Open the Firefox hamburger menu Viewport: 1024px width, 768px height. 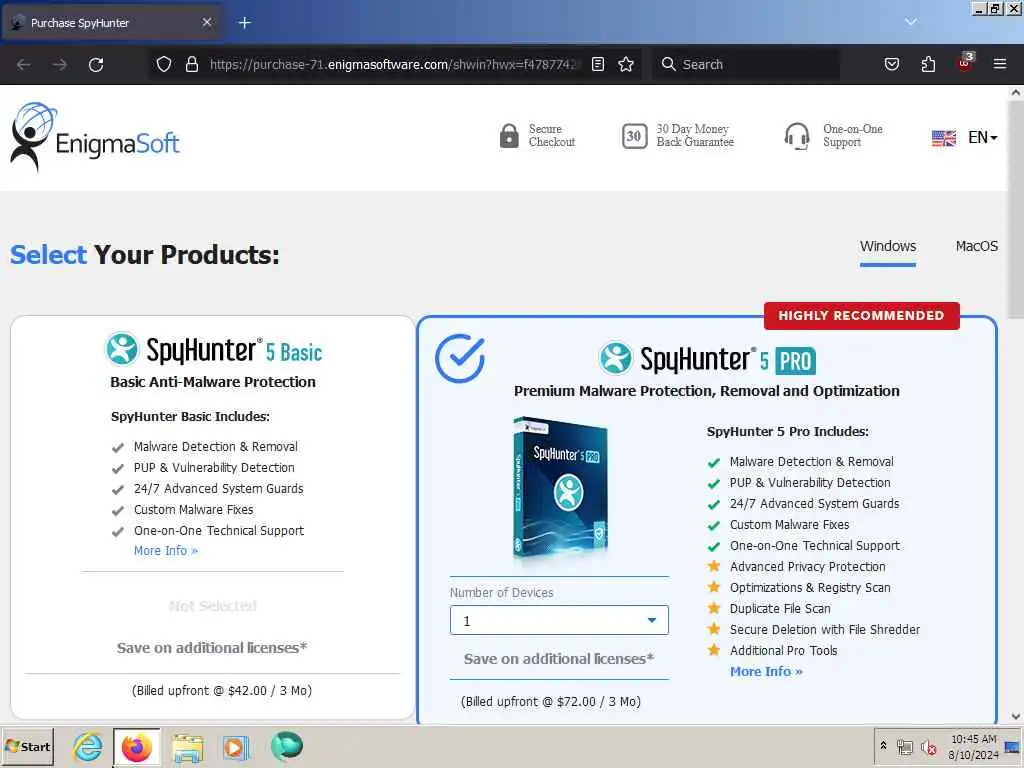click(1000, 64)
